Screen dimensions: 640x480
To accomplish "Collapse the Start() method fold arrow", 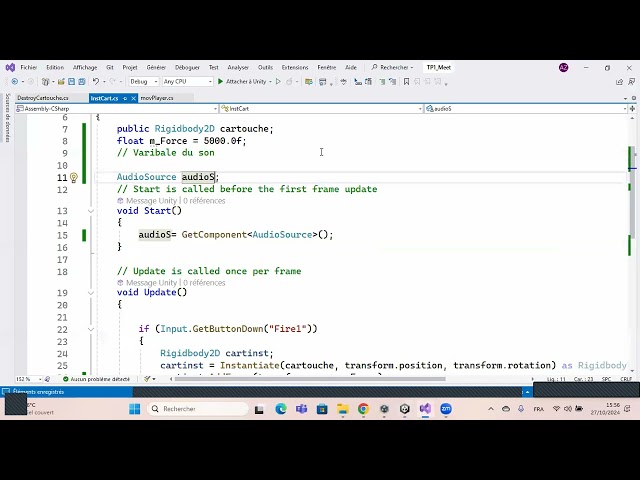I will click(91, 211).
